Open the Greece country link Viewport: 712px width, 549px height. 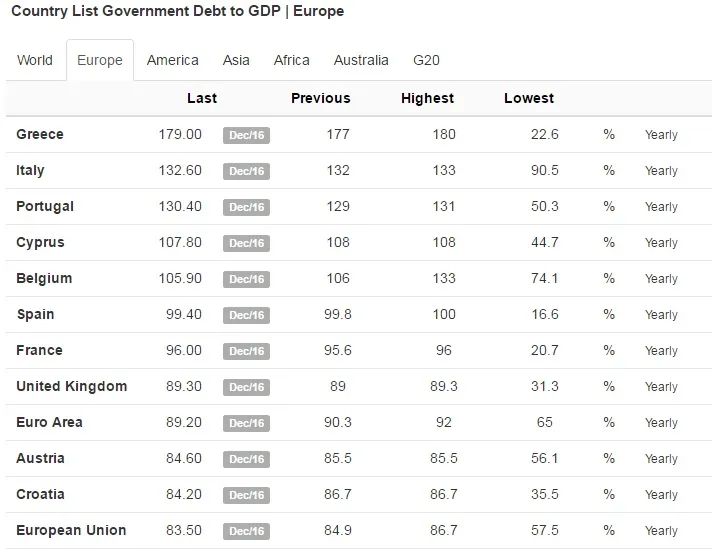tap(40, 134)
